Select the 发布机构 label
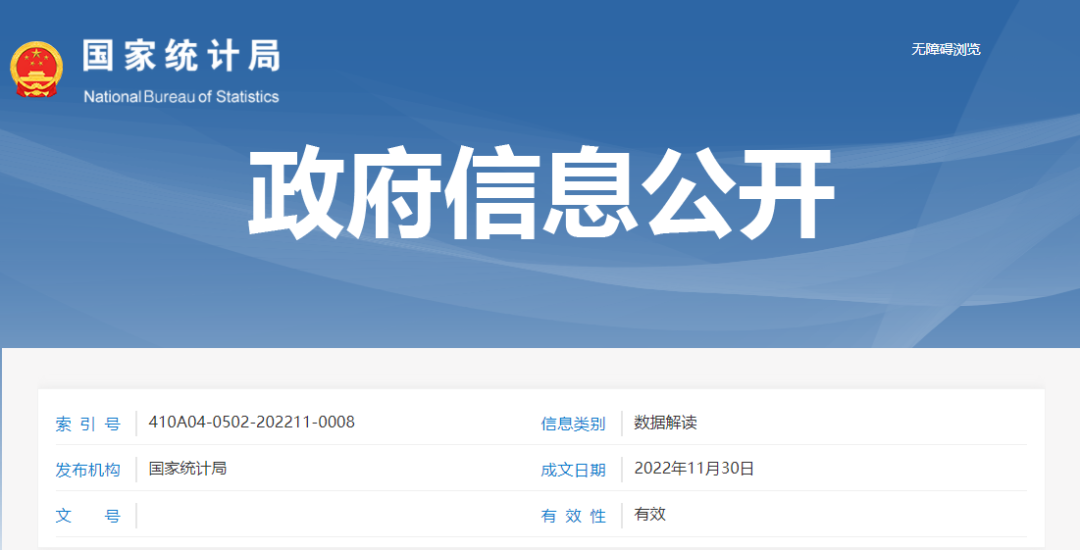This screenshot has height=550, width=1080. 88,470
